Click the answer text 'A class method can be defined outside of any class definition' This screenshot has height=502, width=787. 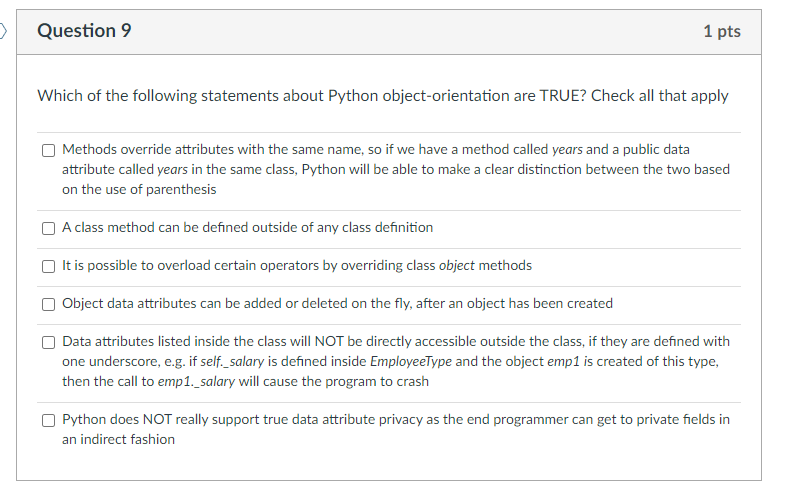tap(247, 227)
